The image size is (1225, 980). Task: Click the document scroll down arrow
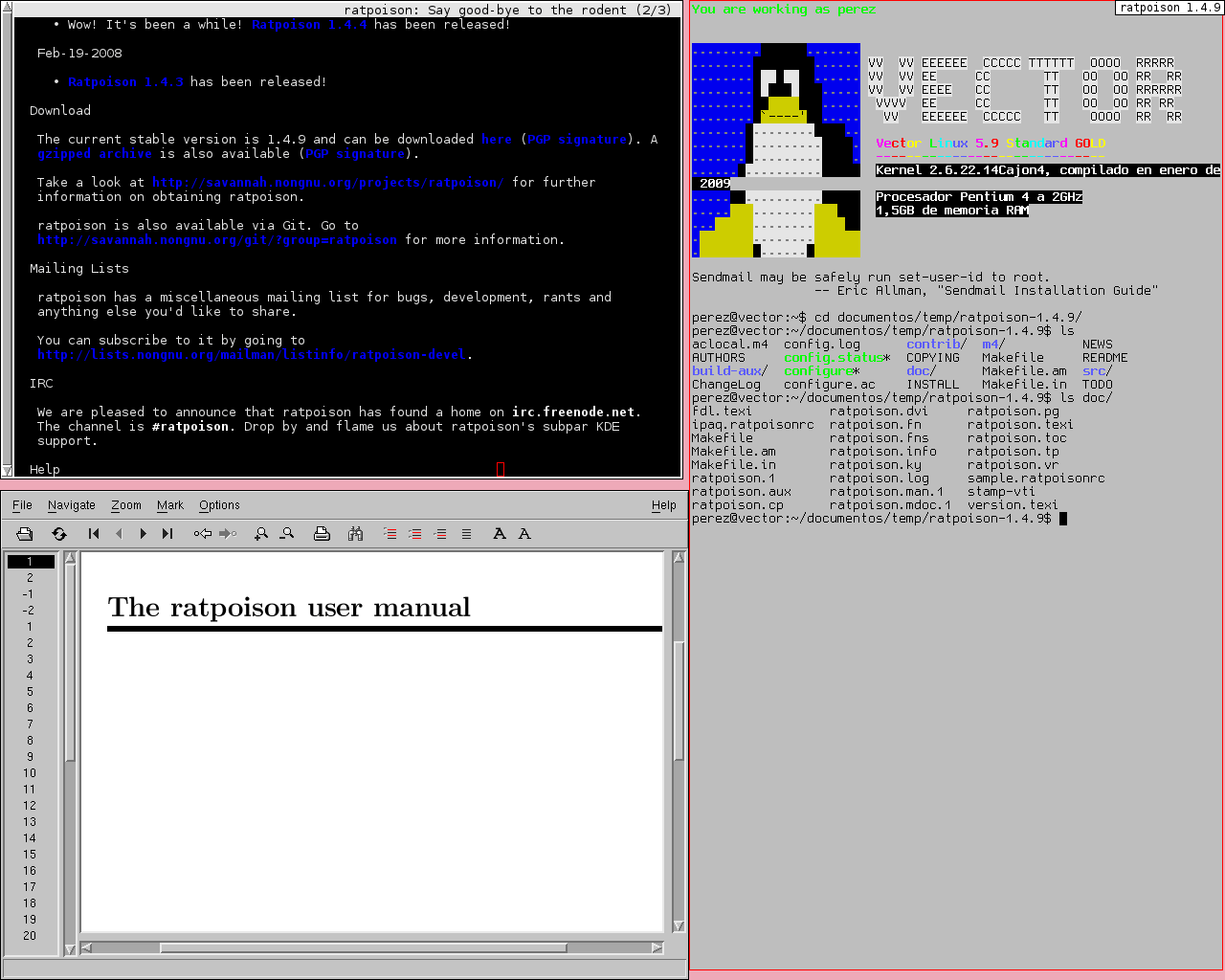coord(679,926)
